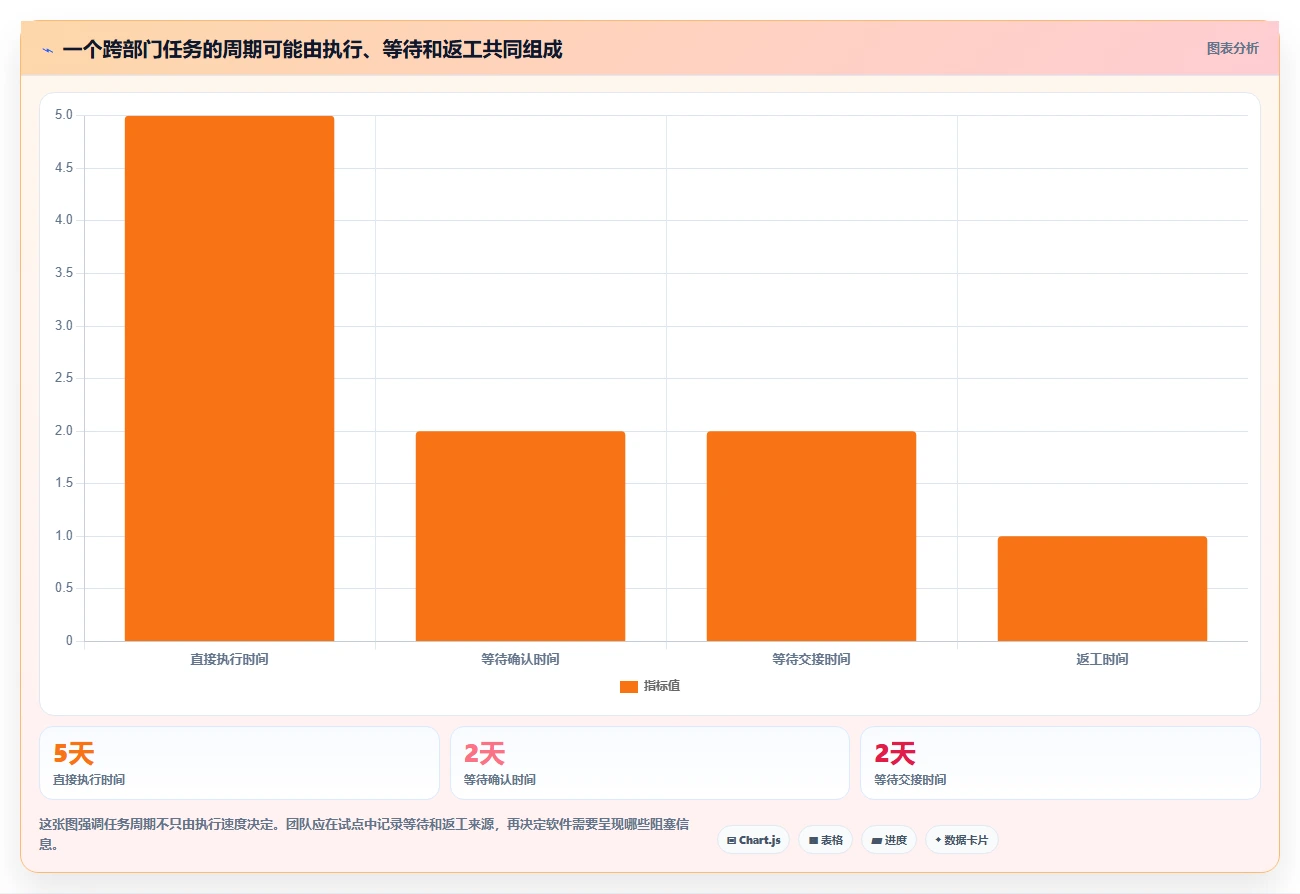Click the 等待交接时间 bar in chart
Image resolution: width=1300 pixels, height=894 pixels.
tap(811, 536)
